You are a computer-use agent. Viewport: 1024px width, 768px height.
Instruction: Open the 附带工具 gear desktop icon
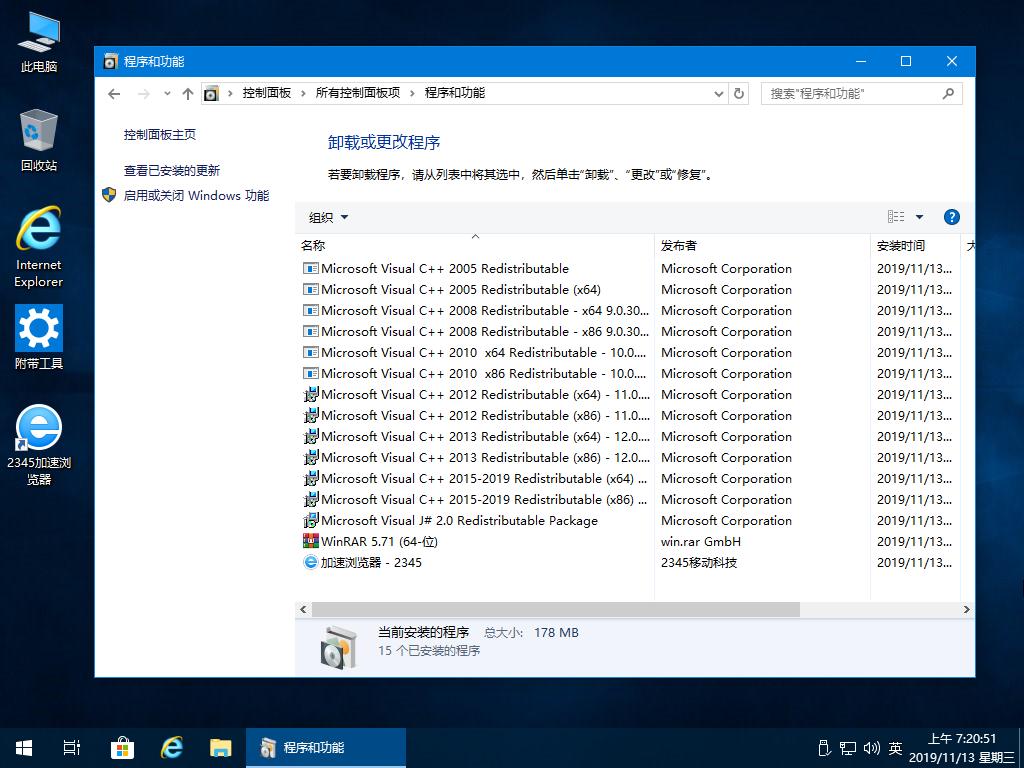tap(39, 336)
